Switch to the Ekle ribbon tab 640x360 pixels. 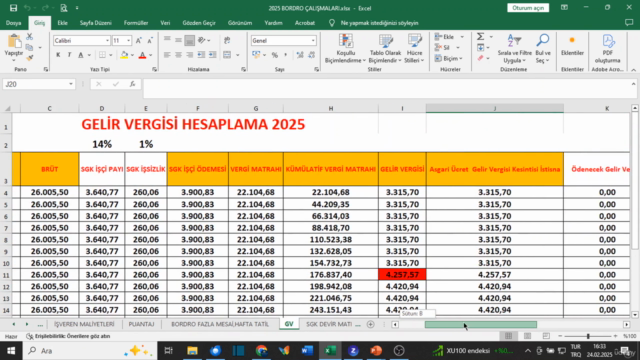point(62,23)
